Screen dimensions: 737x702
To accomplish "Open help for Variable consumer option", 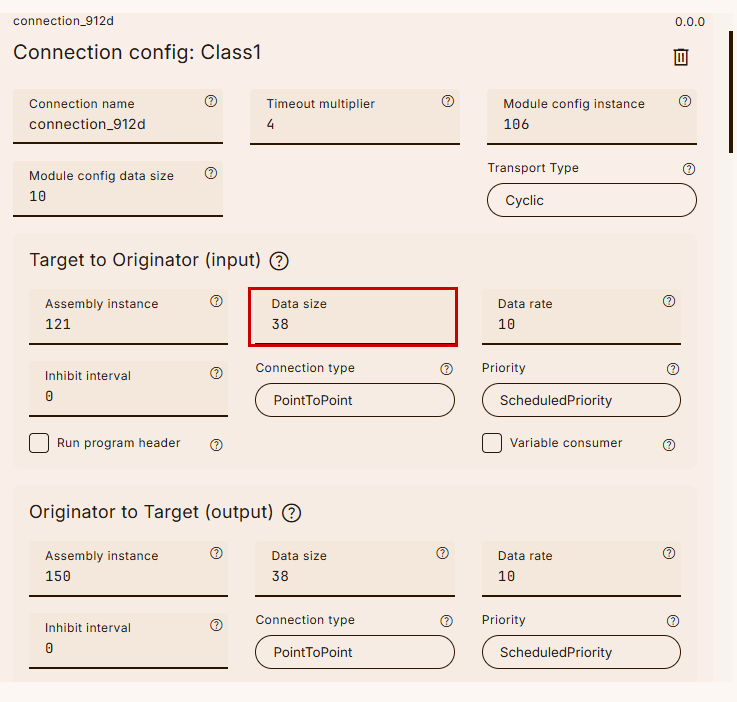I will [669, 445].
